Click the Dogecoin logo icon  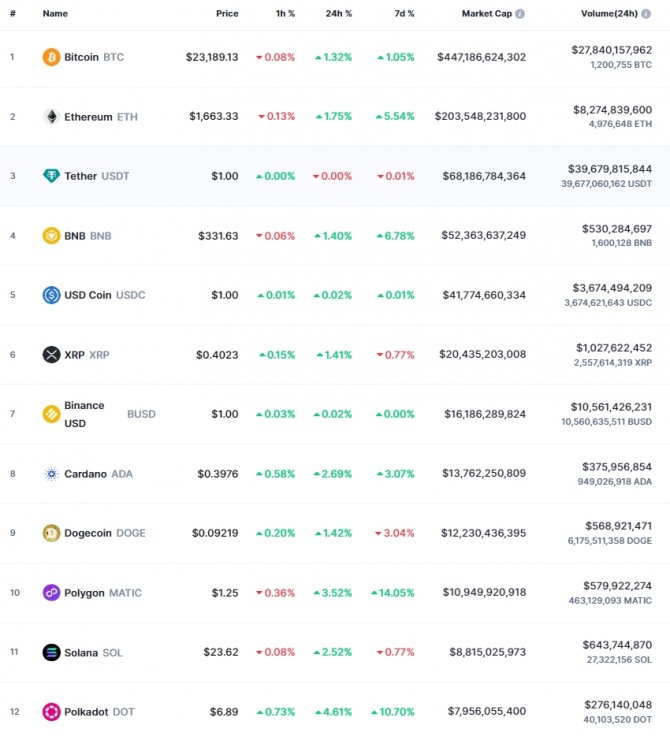(51, 533)
